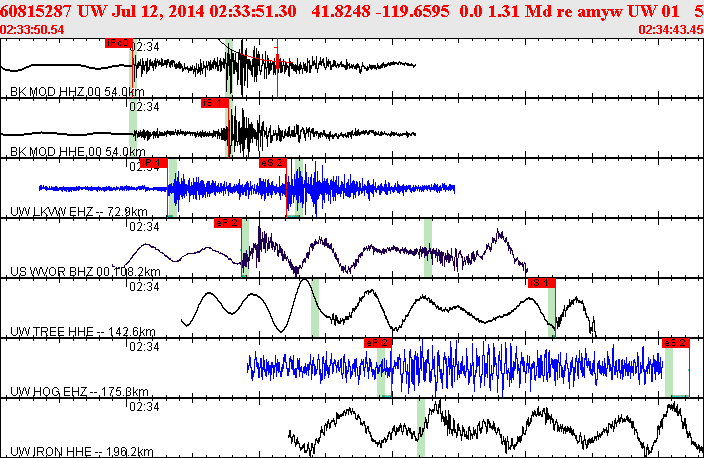Click the eP 2 pick flag on WVOR trace
This screenshot has height=458, width=704.
tap(228, 223)
